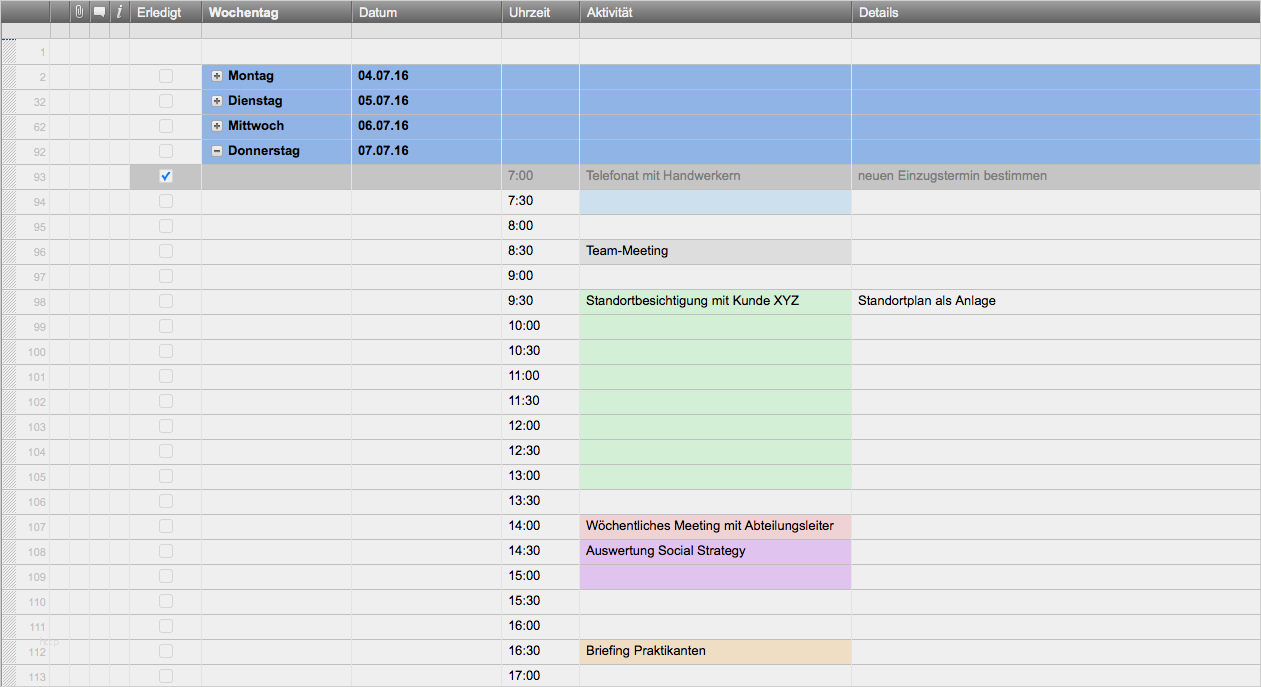Check Erledigt box in Donnerstag row
The height and width of the screenshot is (687, 1261).
click(x=166, y=151)
